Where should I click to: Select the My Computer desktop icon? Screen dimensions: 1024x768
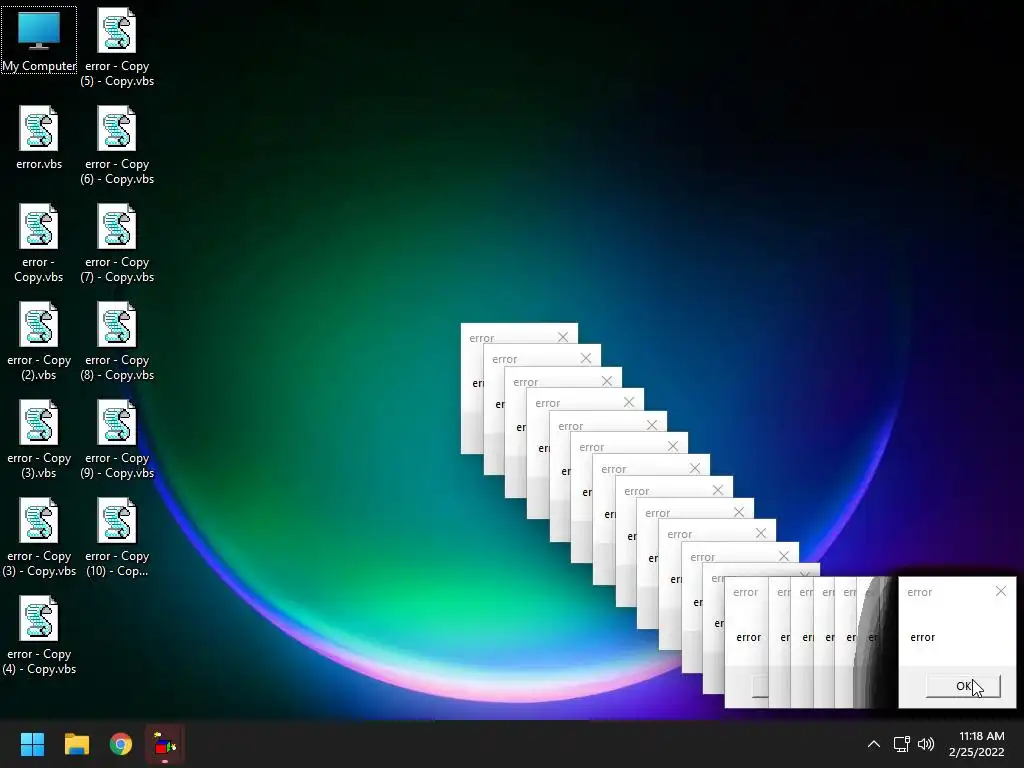pos(39,40)
